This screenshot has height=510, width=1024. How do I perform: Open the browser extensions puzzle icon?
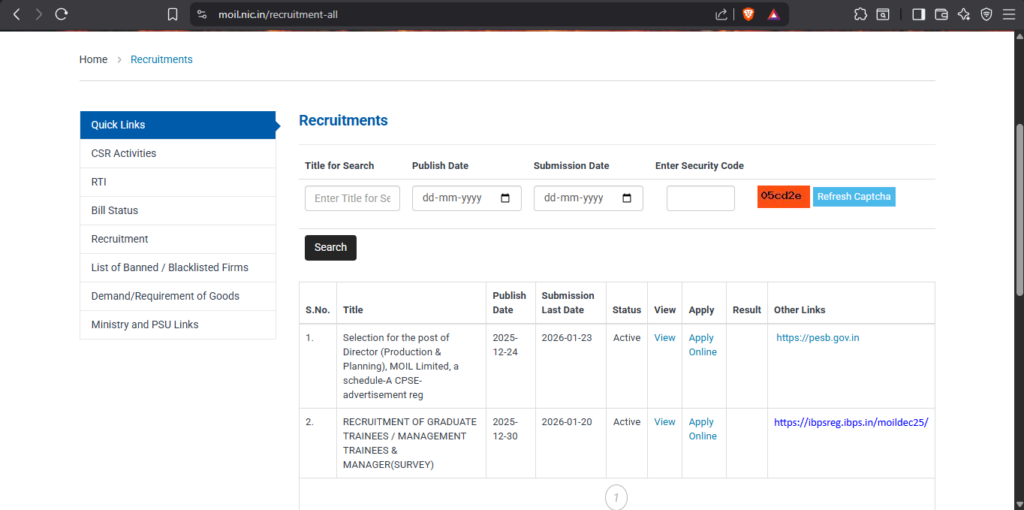(860, 14)
